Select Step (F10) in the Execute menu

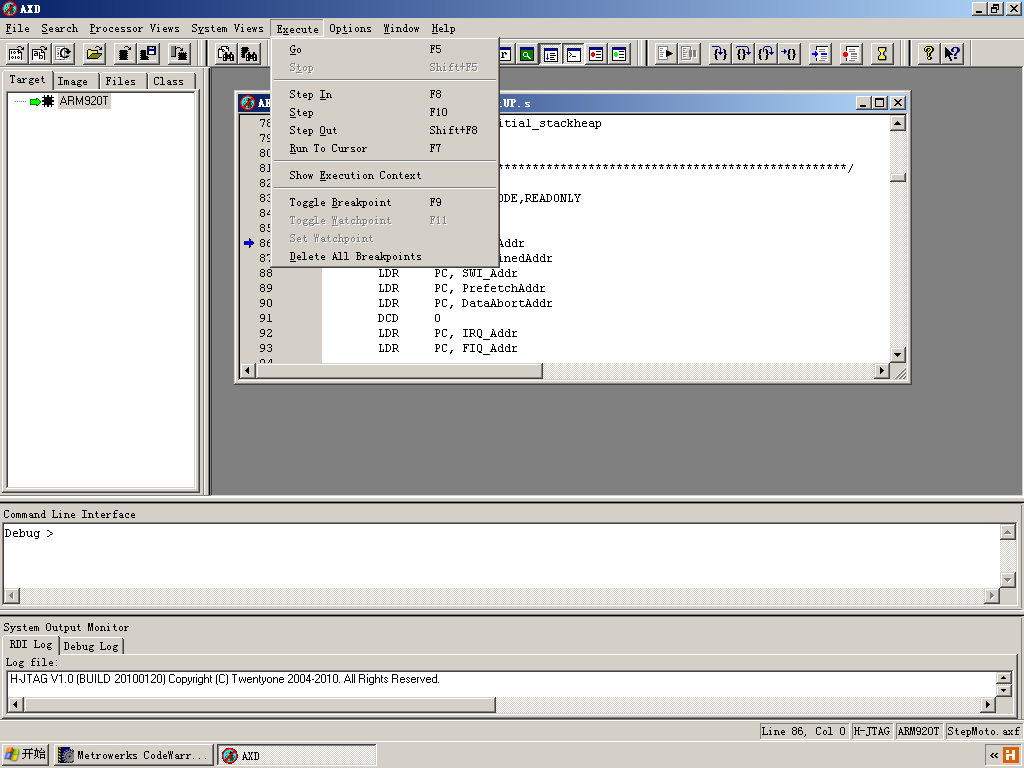tap(385, 112)
